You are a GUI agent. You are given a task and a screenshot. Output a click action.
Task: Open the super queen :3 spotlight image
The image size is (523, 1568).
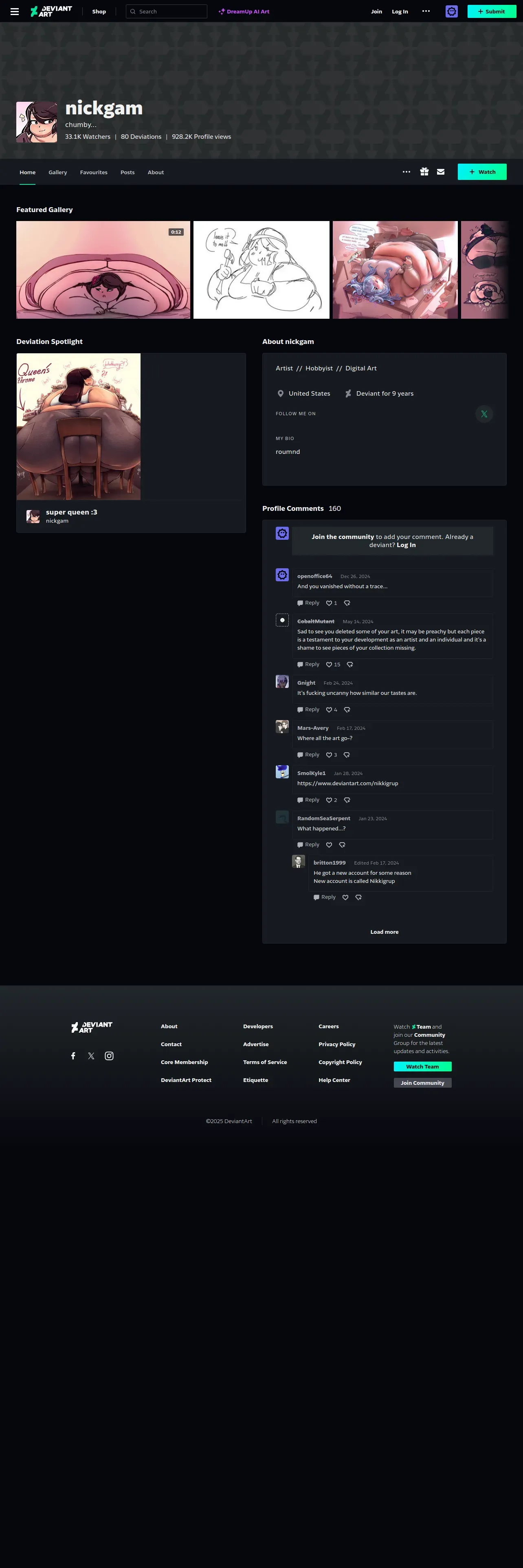pos(79,427)
